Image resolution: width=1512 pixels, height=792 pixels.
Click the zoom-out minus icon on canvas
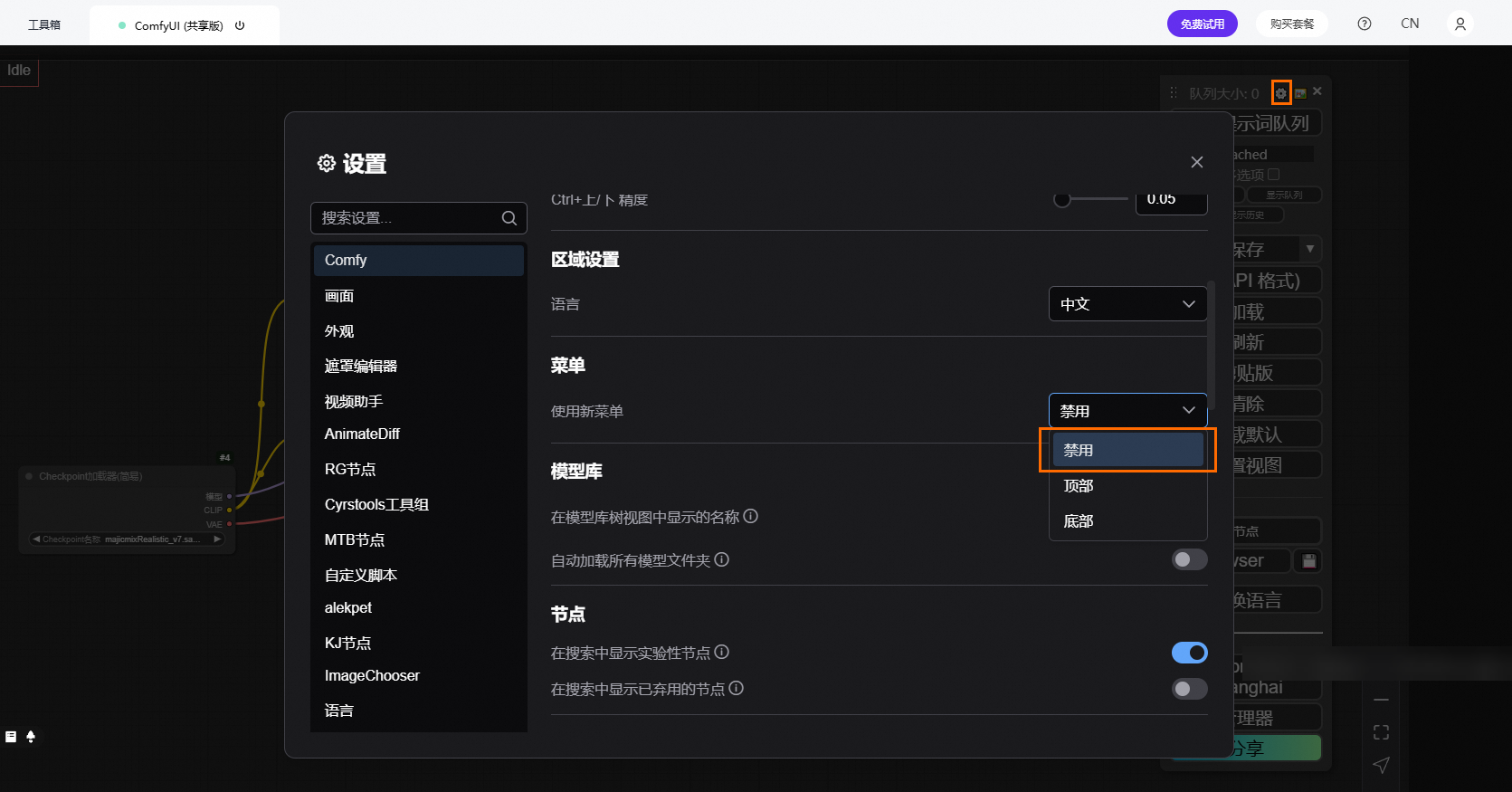pos(1381,700)
